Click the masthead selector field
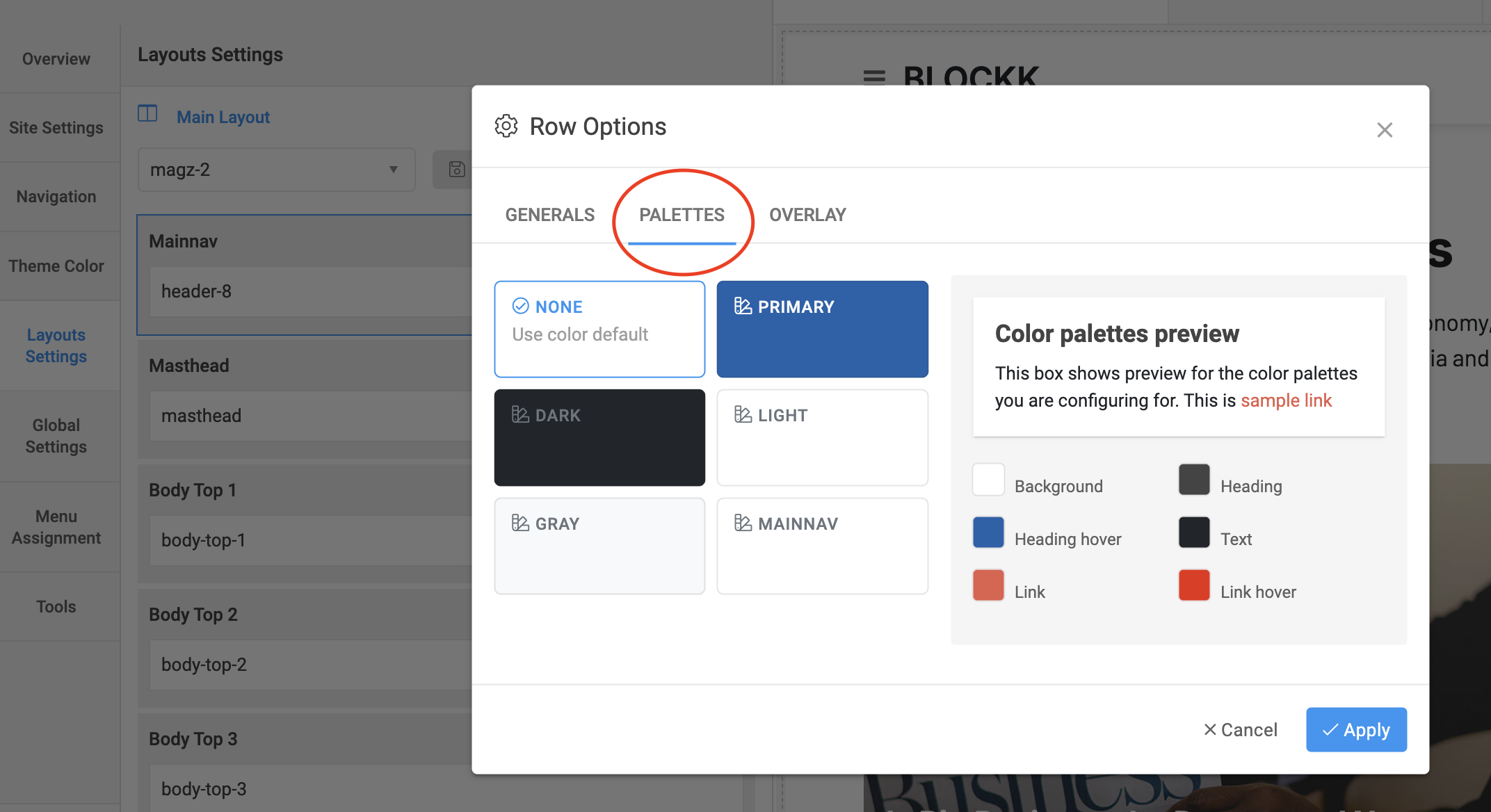Screen dimensions: 1491x812 click(310, 416)
